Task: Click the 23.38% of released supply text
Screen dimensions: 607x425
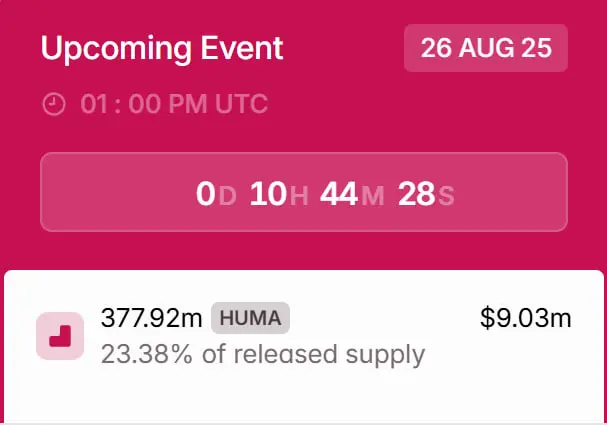Action: [x=263, y=354]
